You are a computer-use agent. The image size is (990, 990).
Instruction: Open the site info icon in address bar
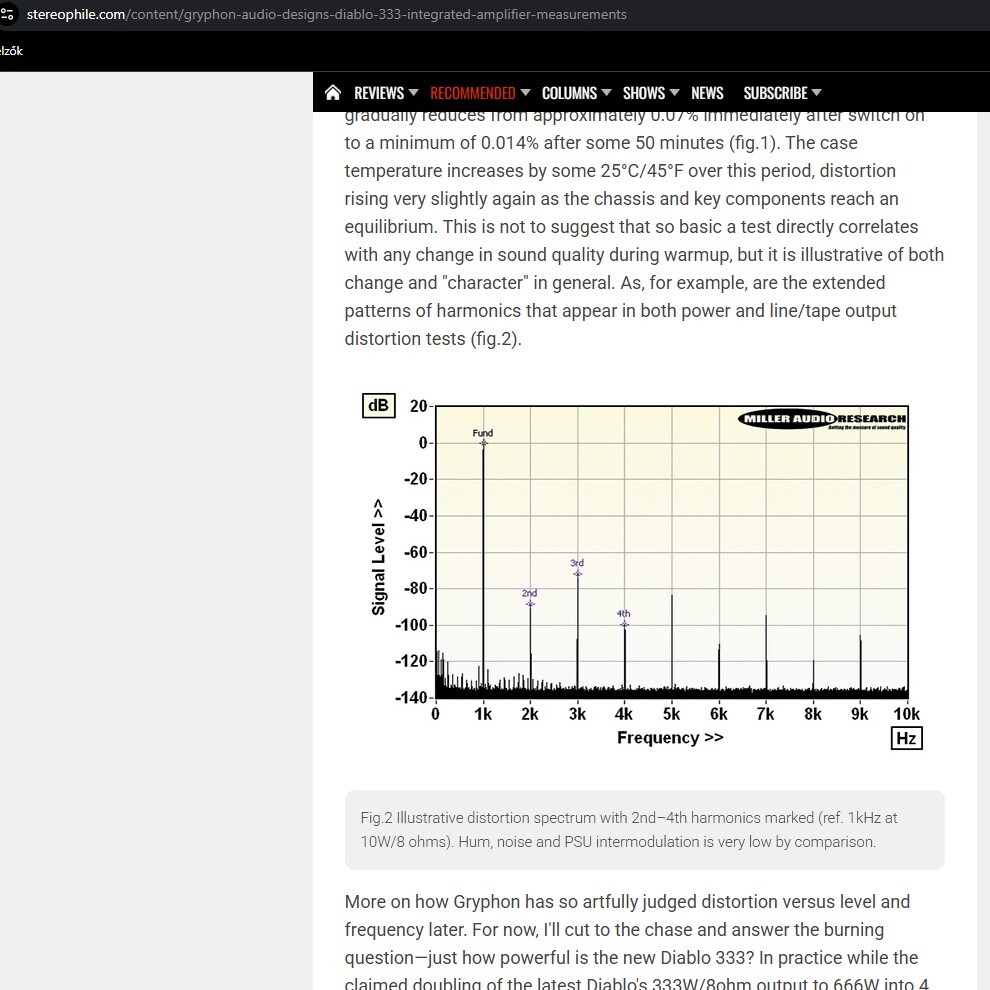click(x=7, y=14)
